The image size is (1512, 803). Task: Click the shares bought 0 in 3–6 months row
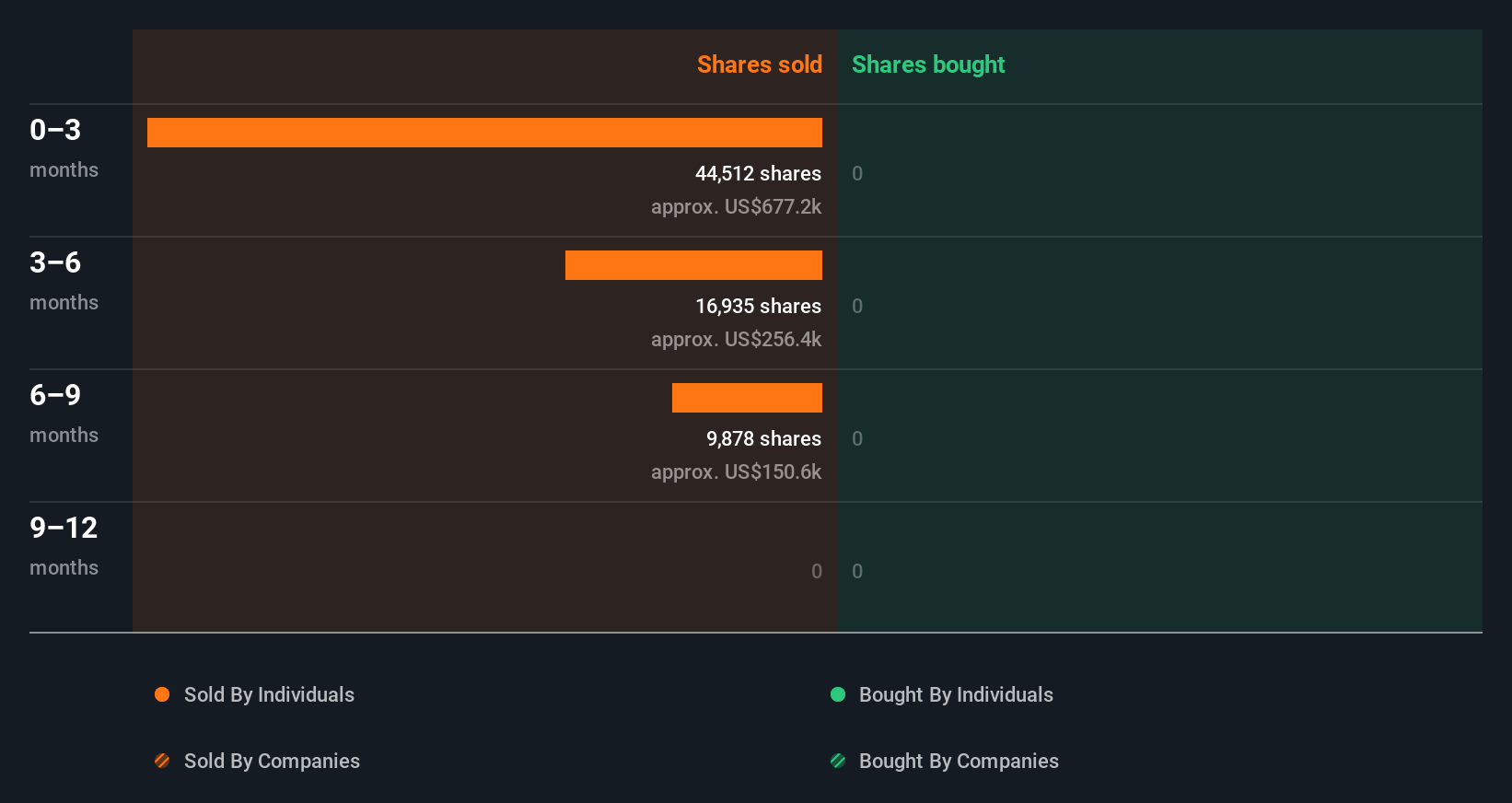tap(857, 306)
